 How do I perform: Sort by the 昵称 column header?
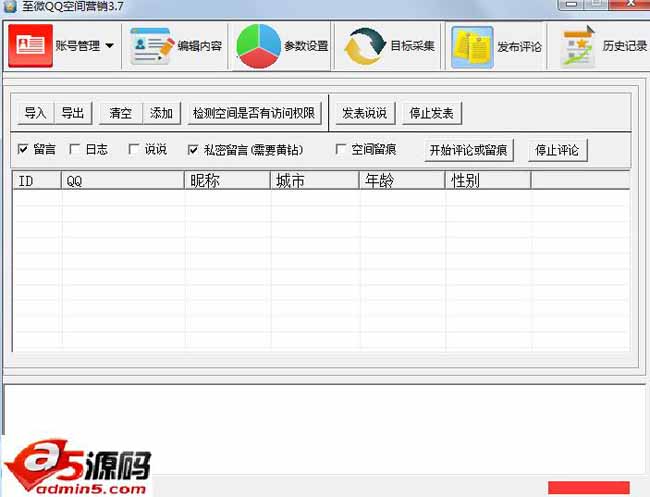[x=227, y=181]
